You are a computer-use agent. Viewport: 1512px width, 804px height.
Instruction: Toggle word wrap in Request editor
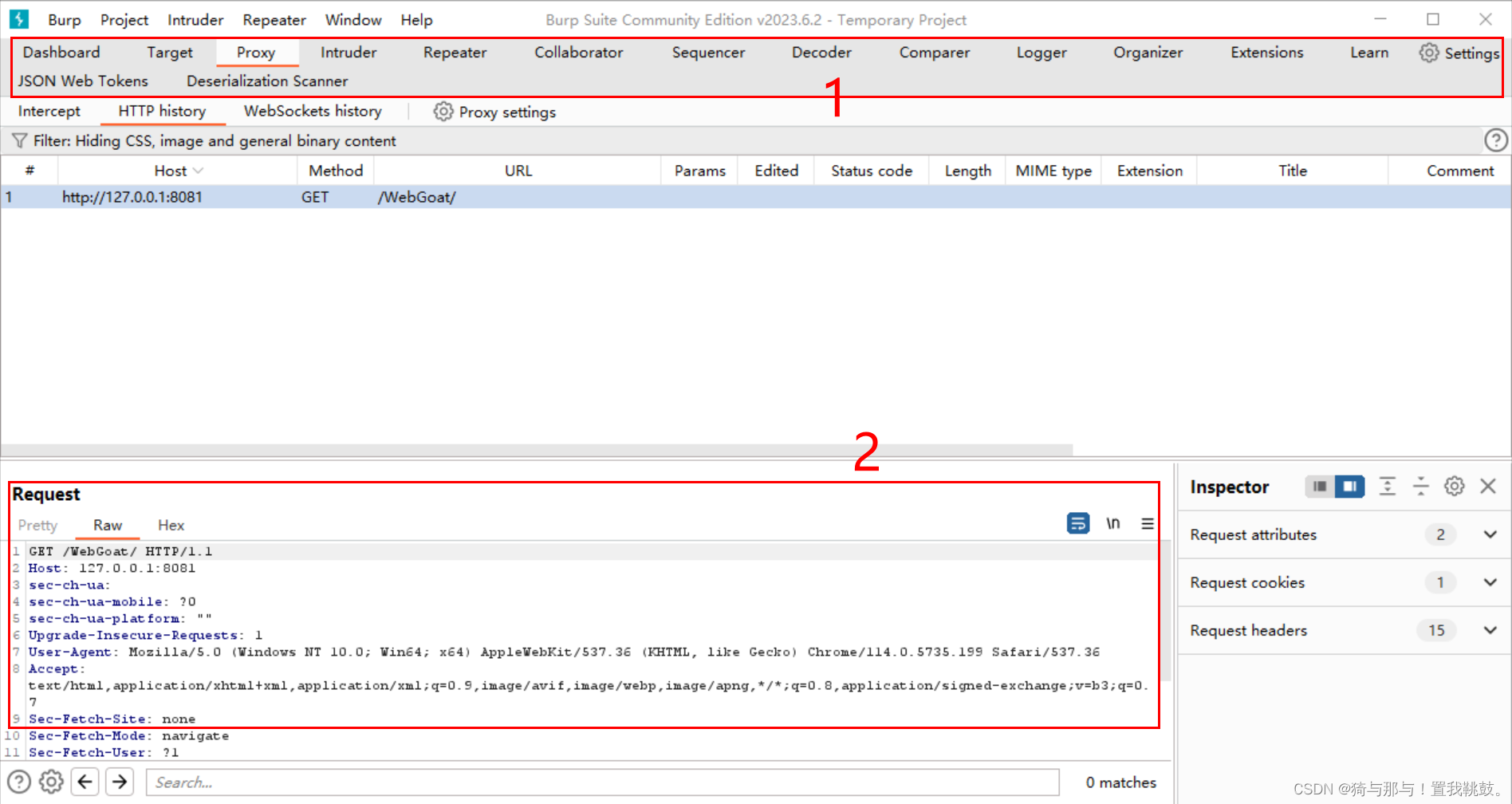point(1078,523)
